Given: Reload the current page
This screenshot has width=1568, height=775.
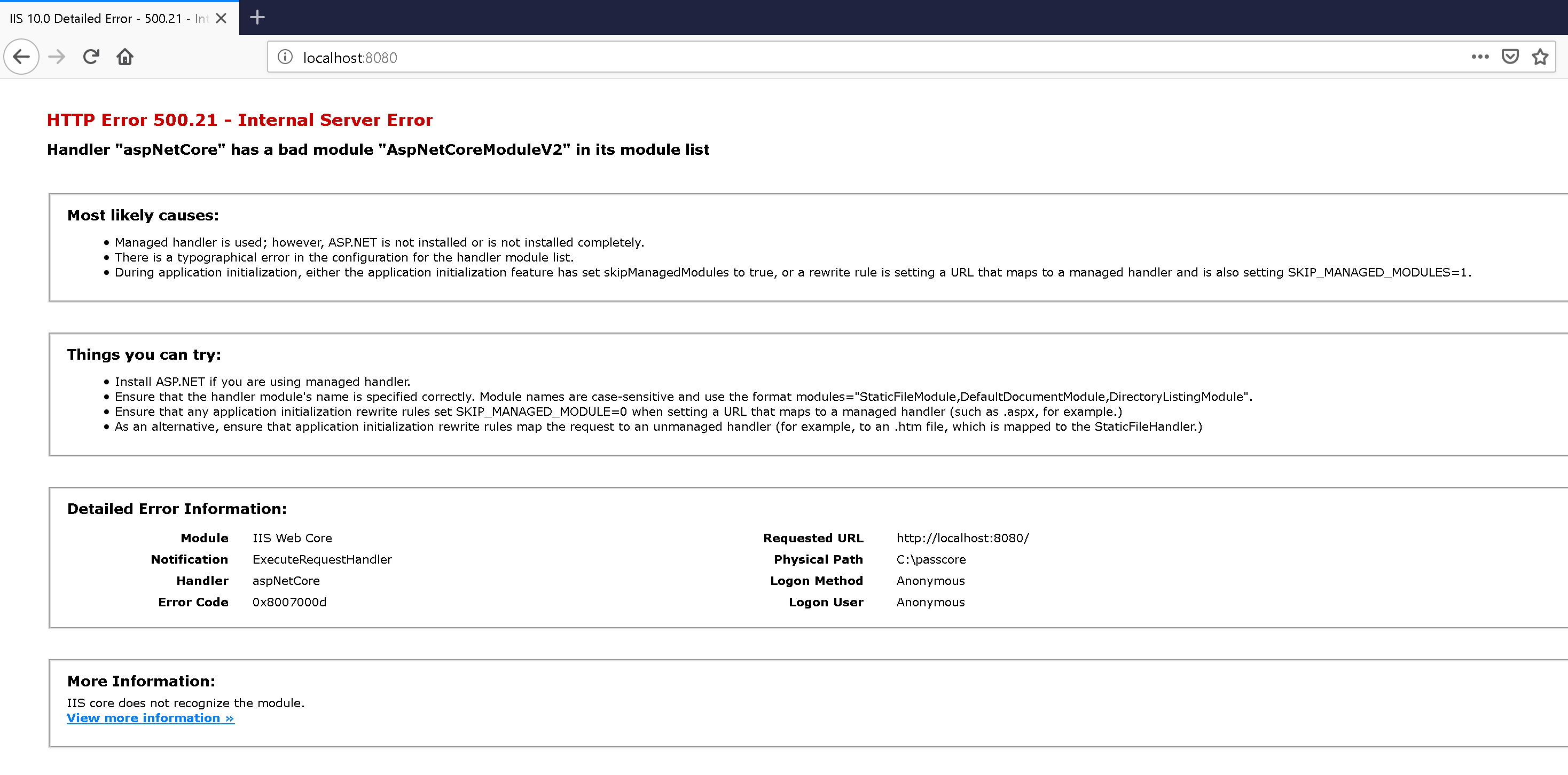Looking at the screenshot, I should (90, 56).
